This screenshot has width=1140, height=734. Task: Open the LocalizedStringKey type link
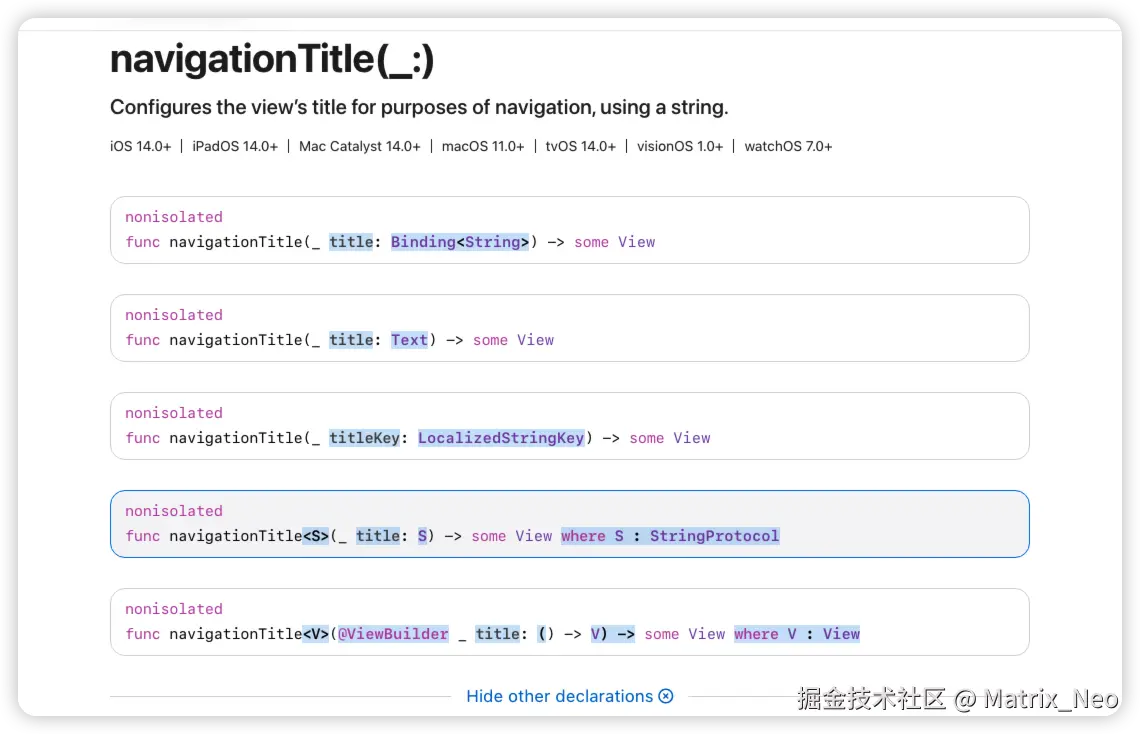(500, 438)
